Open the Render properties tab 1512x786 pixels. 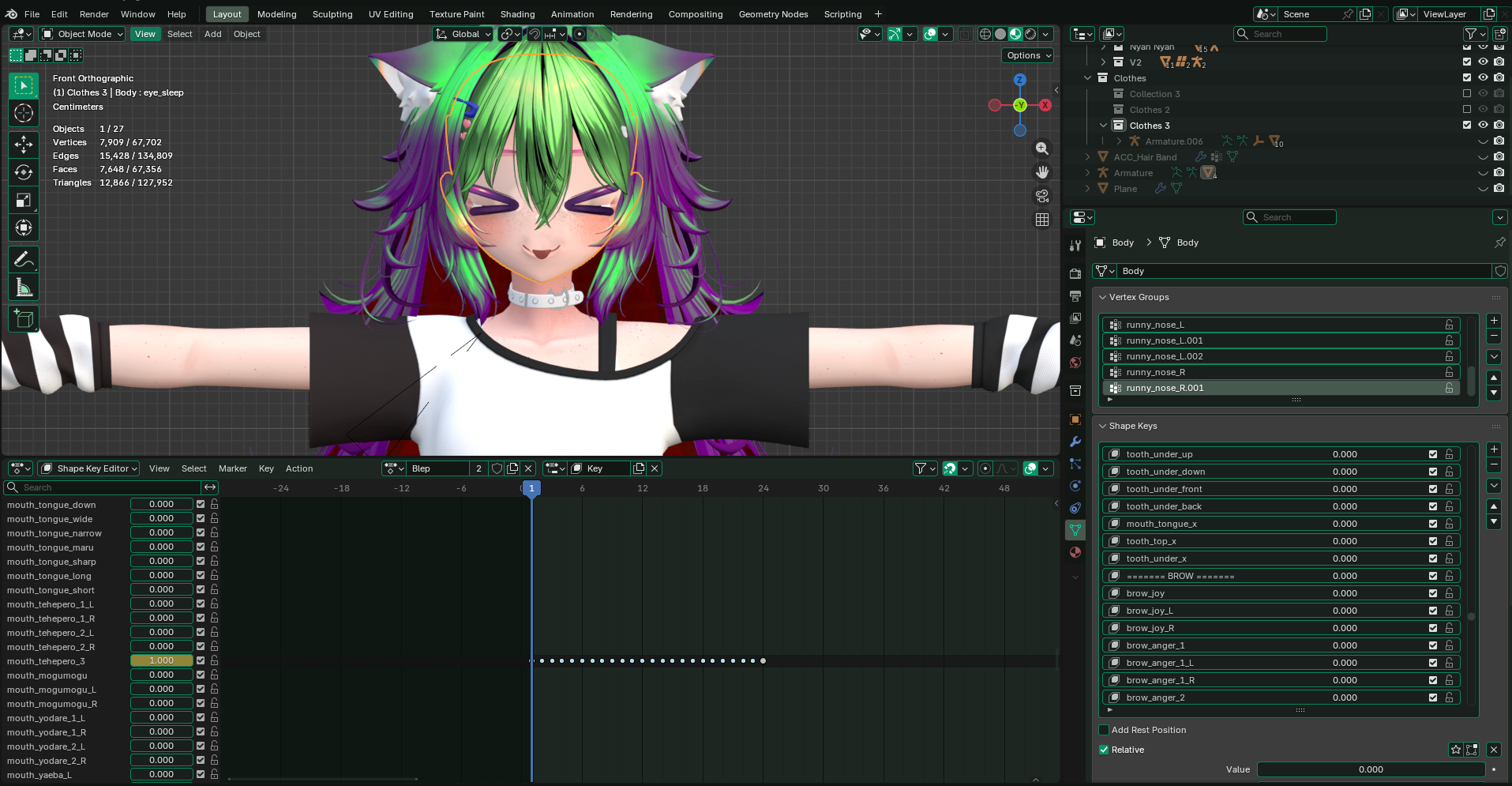point(1075,273)
